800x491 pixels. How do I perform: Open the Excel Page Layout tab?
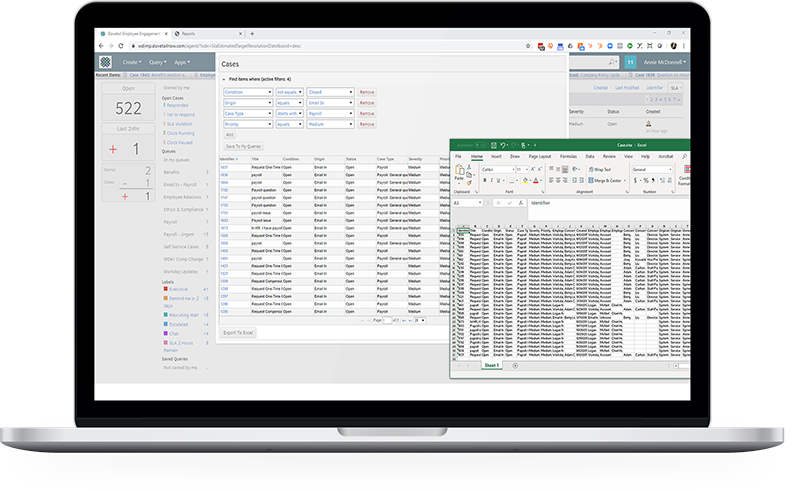click(539, 156)
